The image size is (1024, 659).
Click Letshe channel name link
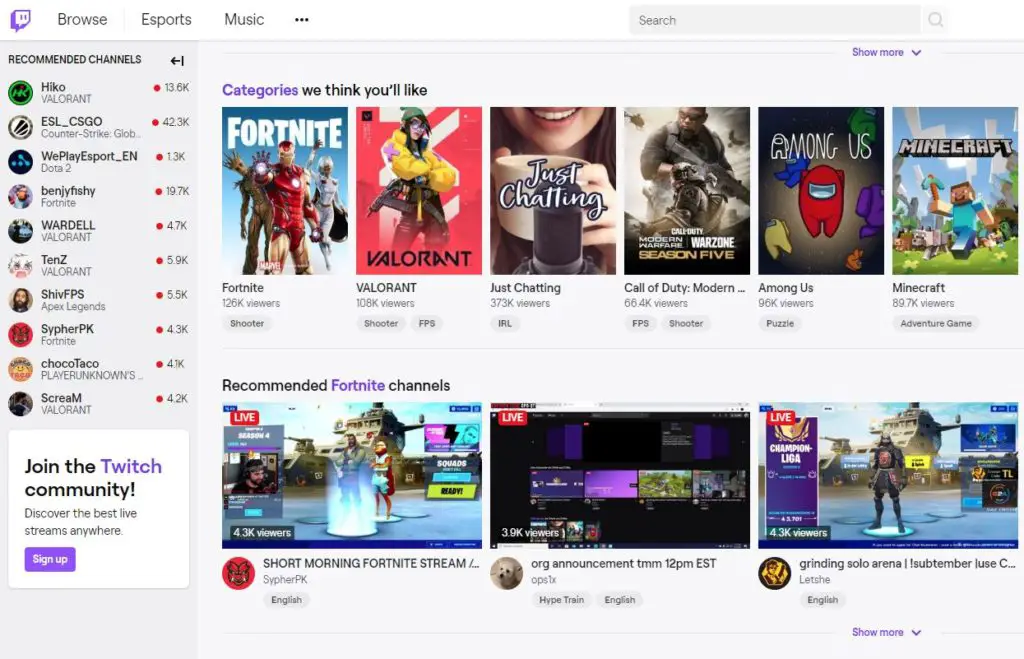(x=814, y=579)
